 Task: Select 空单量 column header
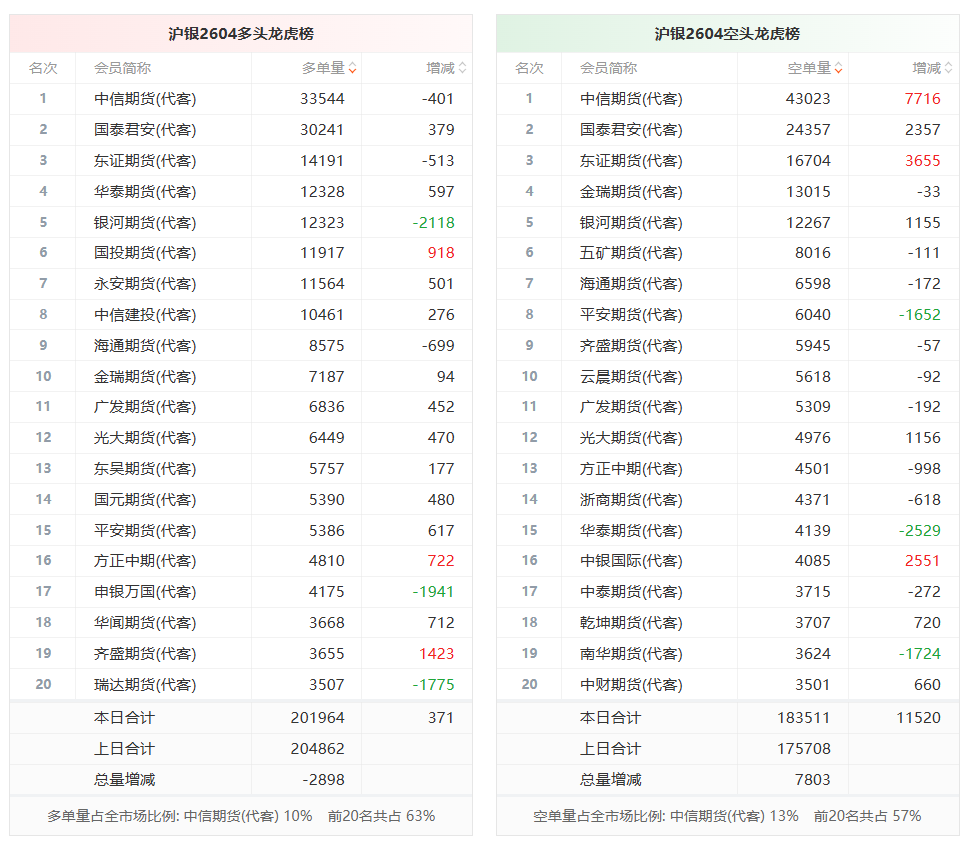tap(809, 68)
